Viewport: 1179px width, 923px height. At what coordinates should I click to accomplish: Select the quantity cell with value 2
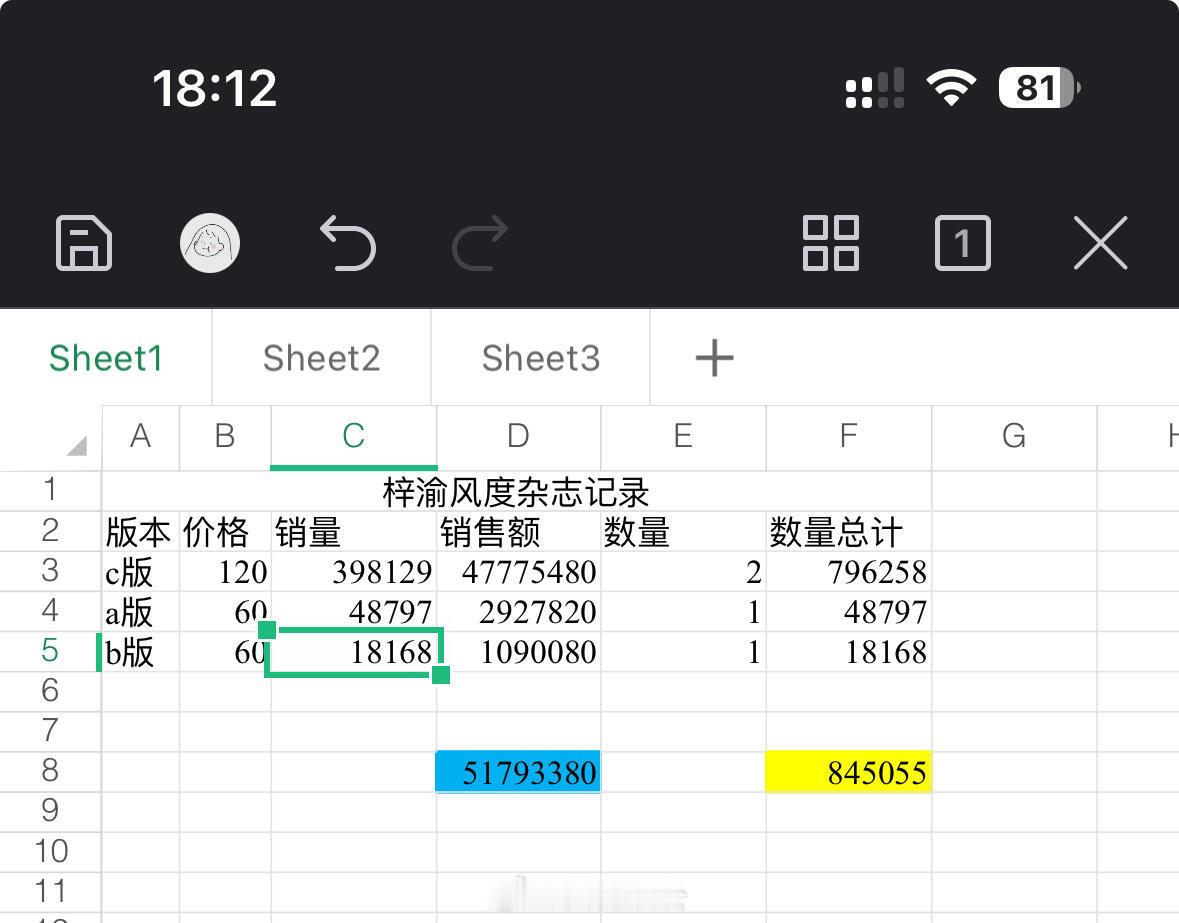pyautogui.click(x=683, y=572)
